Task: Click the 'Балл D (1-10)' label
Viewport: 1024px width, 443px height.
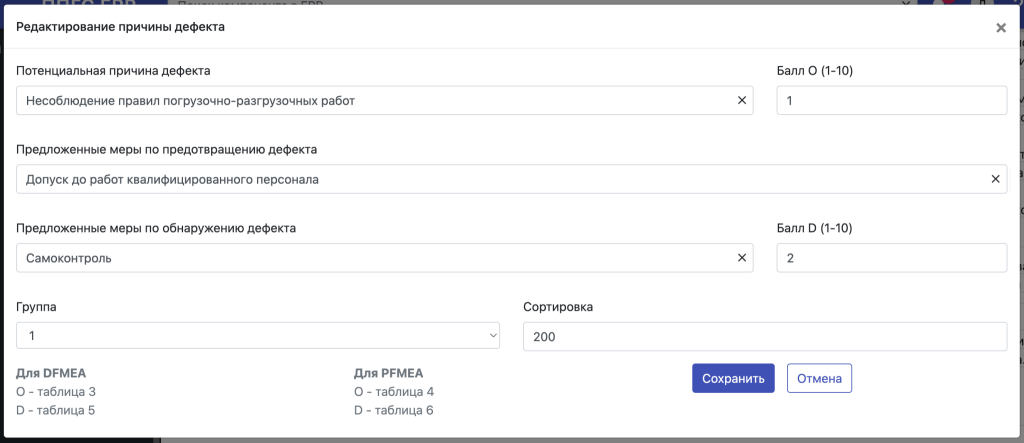Action: point(815,228)
